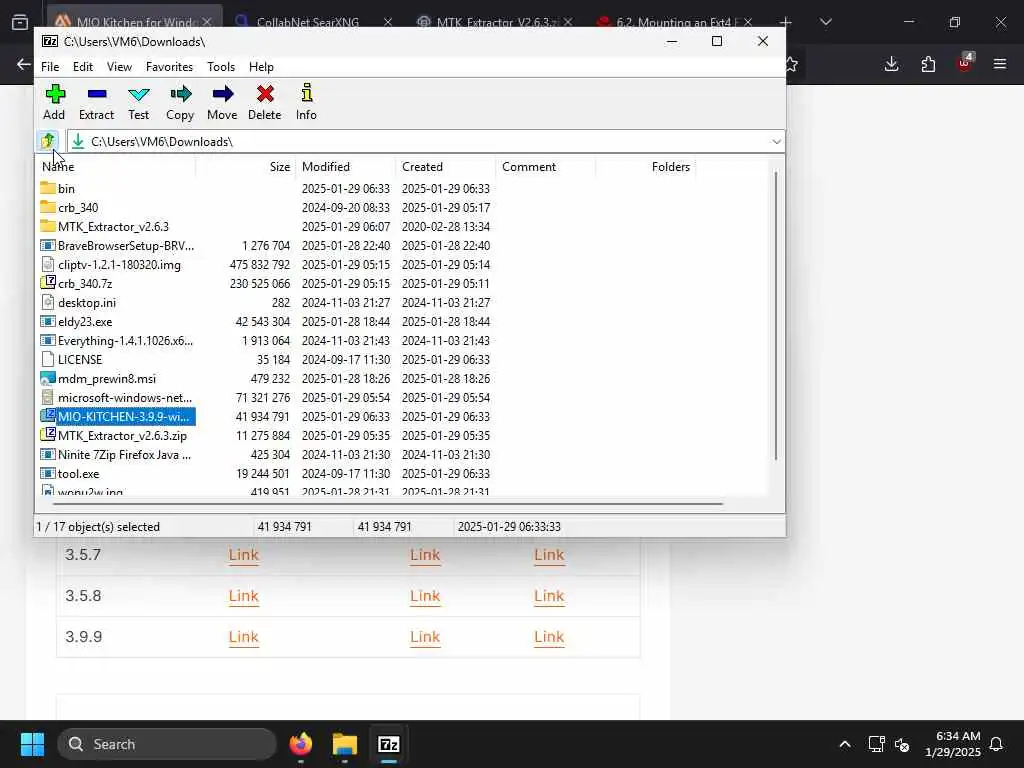This screenshot has width=1024, height=768.
Task: Open the notifications bell icon
Action: pos(996,744)
